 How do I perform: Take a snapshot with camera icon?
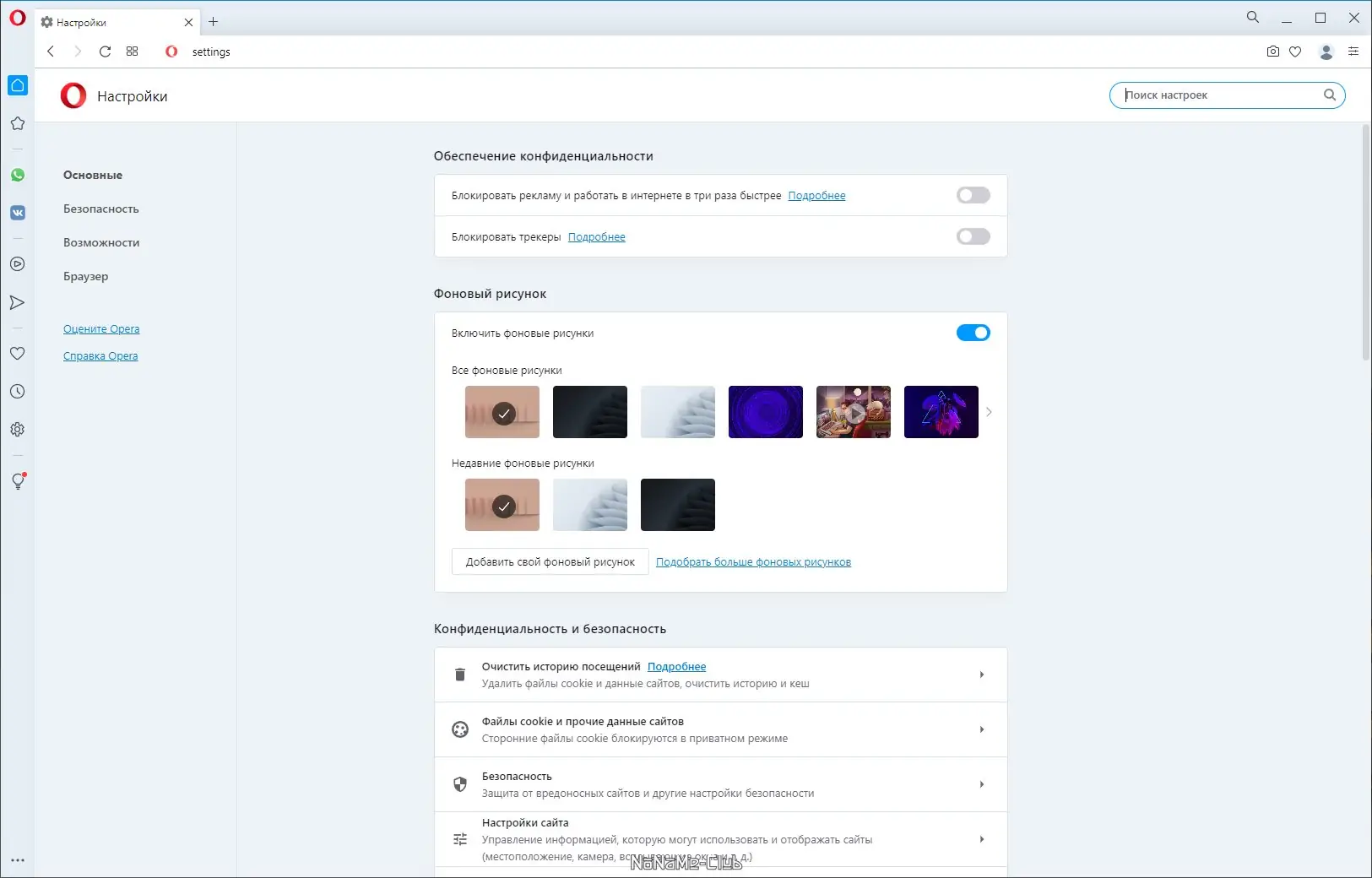[1273, 51]
